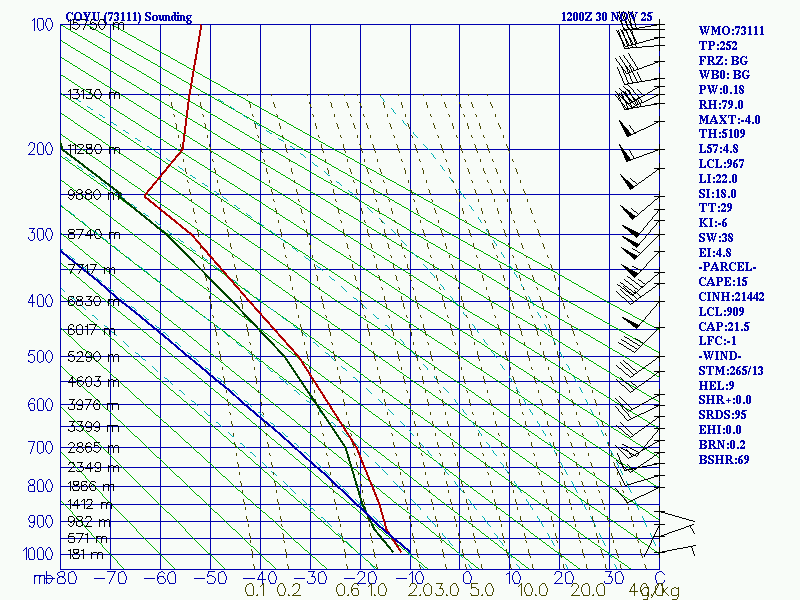
Task: Select the 'WMO:73111' station value
Action: click(x=731, y=31)
